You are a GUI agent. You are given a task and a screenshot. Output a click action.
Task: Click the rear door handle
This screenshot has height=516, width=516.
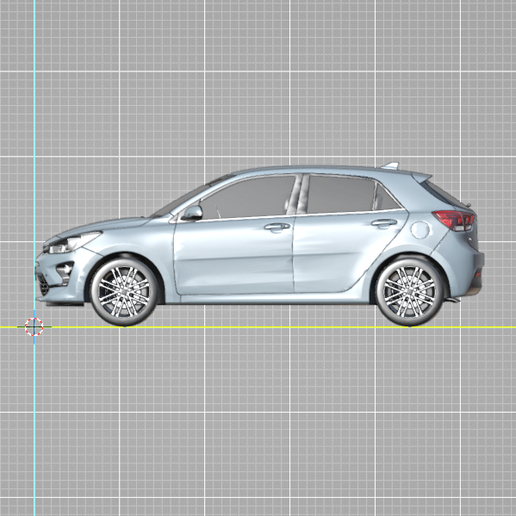[x=384, y=222]
